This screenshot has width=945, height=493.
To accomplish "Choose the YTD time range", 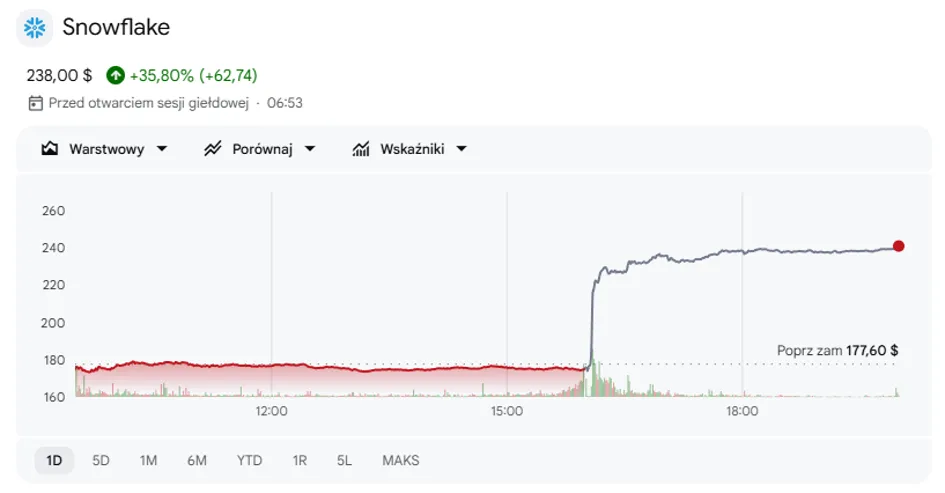I will 249,460.
